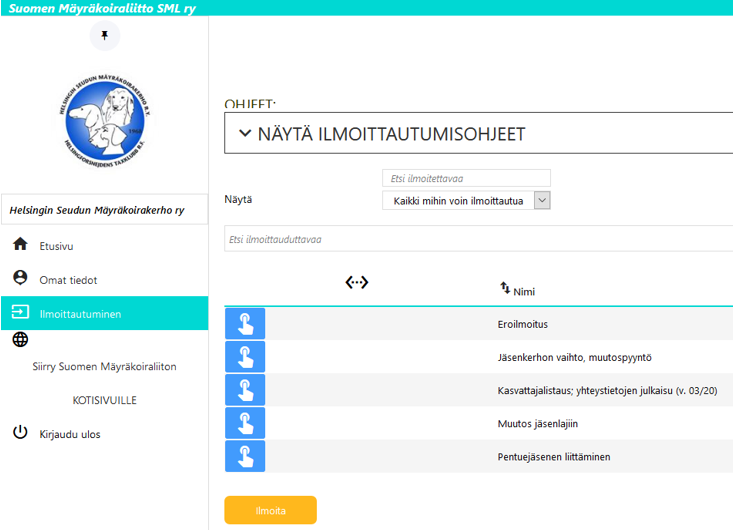This screenshot has height=530, width=733.
Task: Select Ilmoittautuminen in the sidebar
Action: point(105,313)
